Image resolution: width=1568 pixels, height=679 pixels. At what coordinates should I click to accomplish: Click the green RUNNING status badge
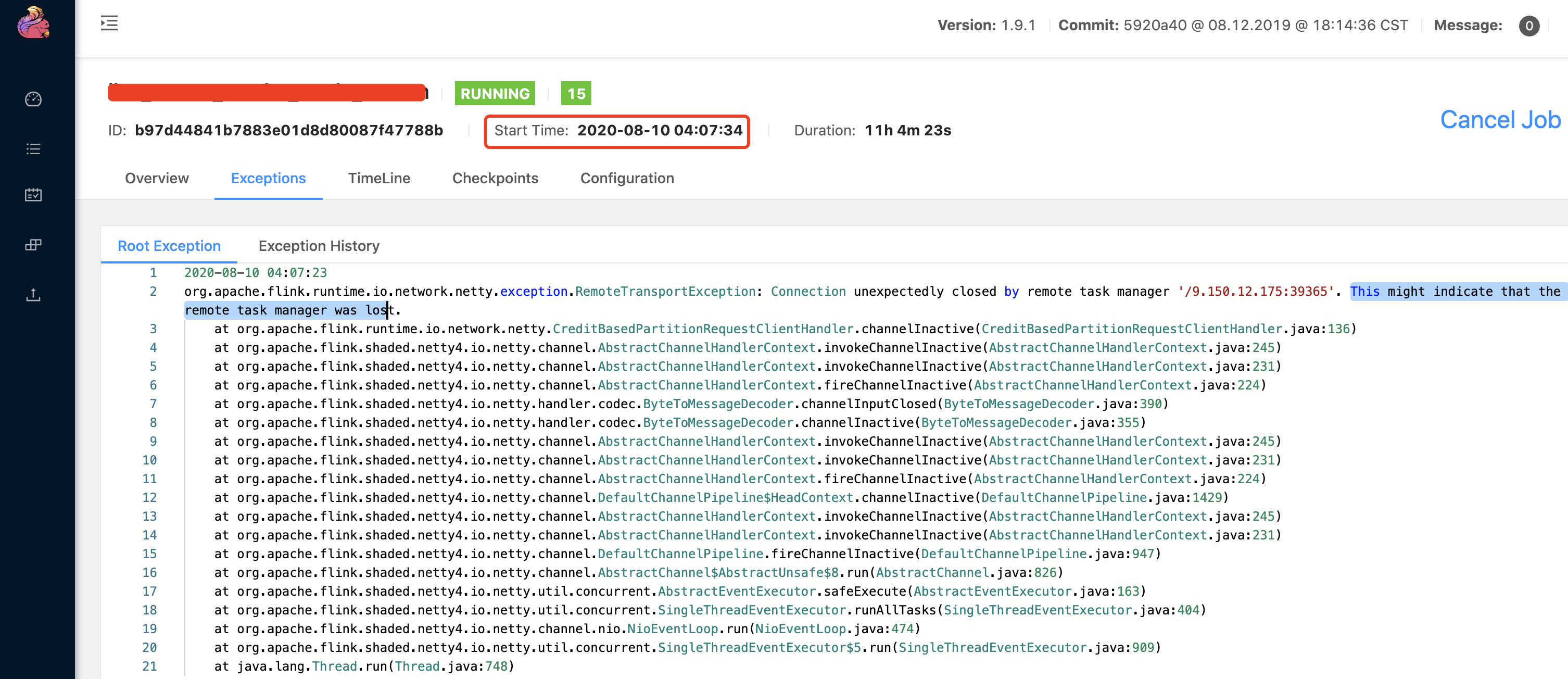tap(494, 94)
